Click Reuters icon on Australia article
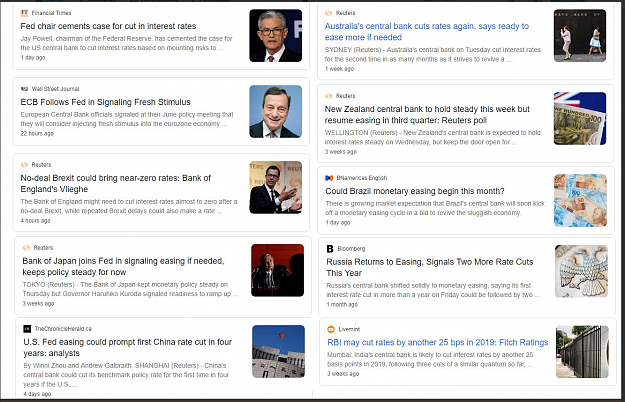 tap(328, 13)
